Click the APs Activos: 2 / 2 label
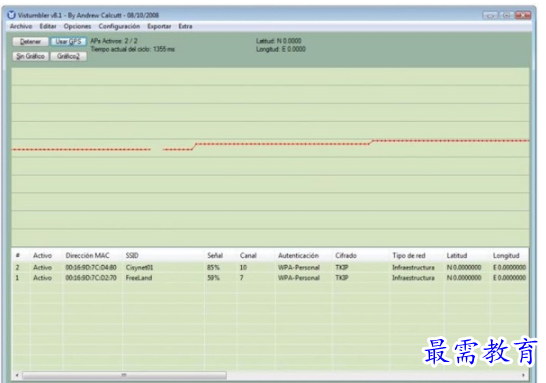The image size is (546, 383). point(114,41)
